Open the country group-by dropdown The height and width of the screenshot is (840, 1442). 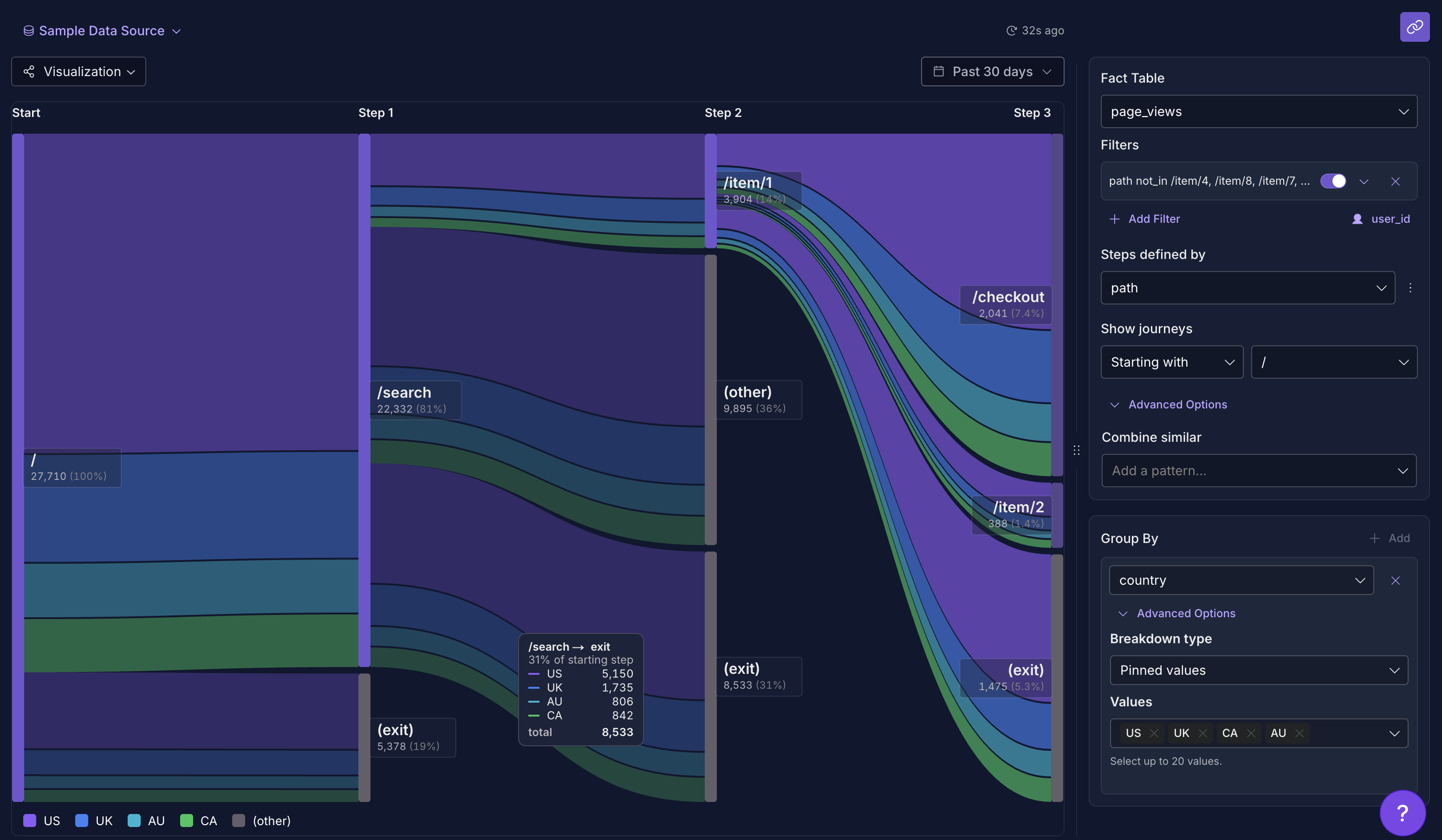pyautogui.click(x=1241, y=581)
